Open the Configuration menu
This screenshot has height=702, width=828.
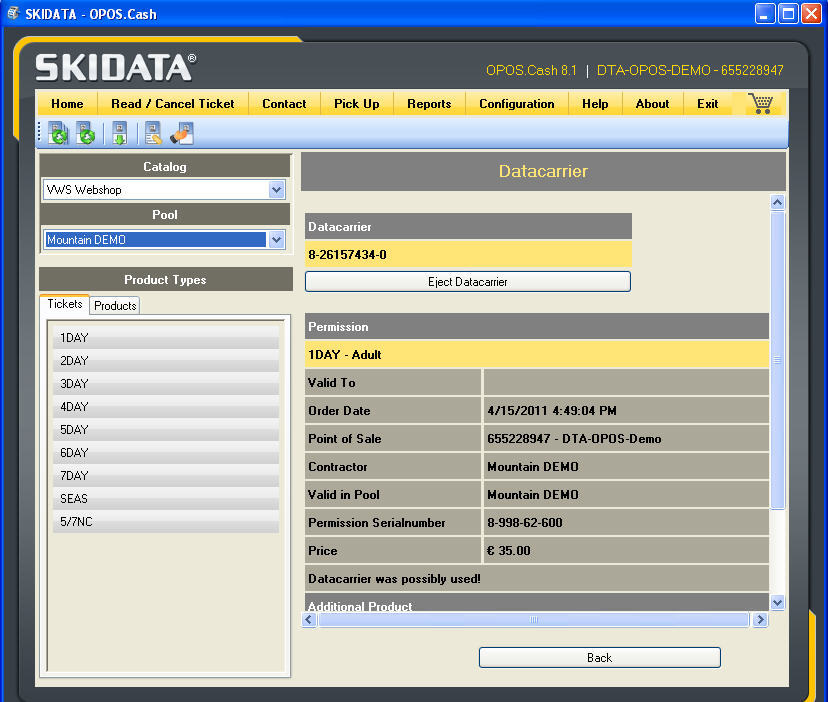point(516,104)
